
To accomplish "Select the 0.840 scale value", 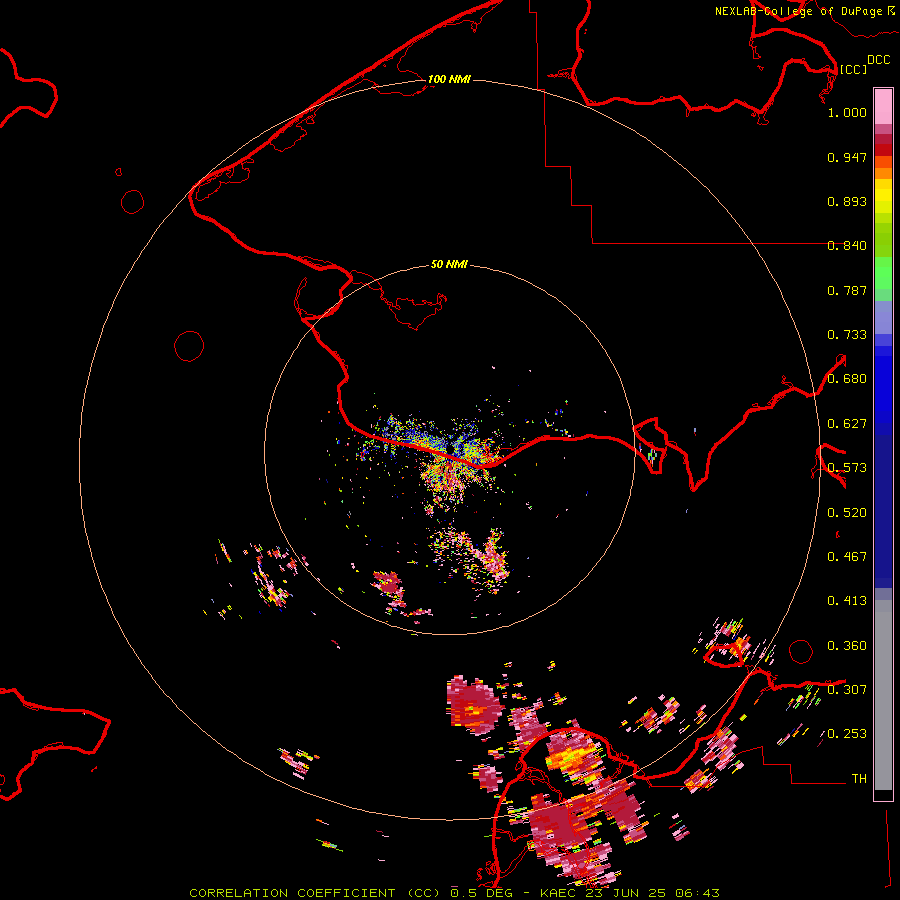I will (x=847, y=246).
